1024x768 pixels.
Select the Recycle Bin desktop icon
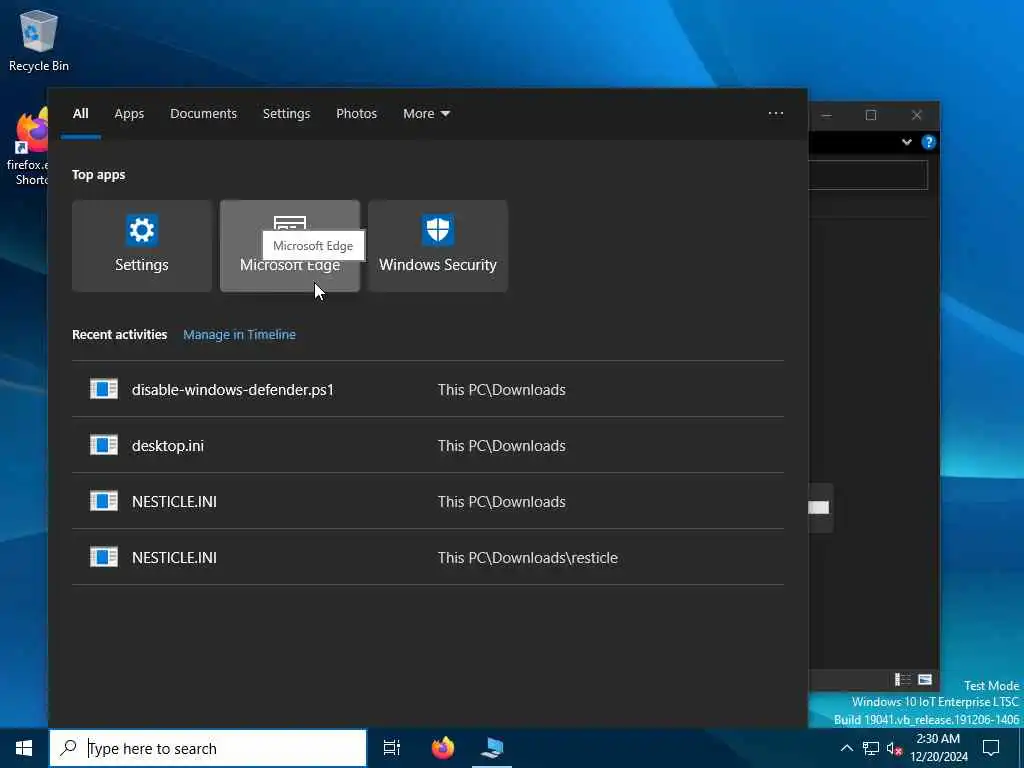pos(39,40)
